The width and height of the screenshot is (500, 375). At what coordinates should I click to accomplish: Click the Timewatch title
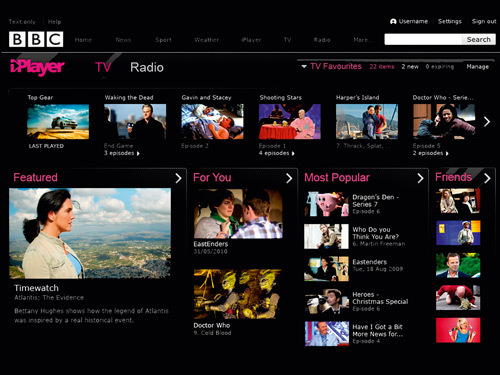(36, 288)
